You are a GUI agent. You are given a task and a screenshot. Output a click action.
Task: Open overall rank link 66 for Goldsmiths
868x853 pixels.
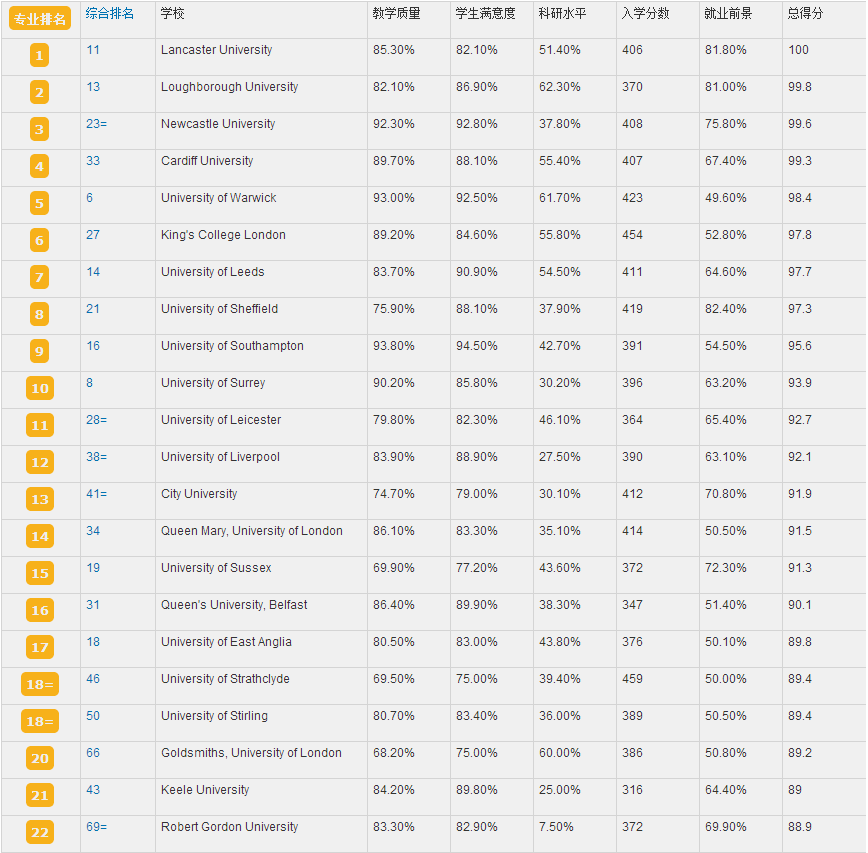(93, 753)
